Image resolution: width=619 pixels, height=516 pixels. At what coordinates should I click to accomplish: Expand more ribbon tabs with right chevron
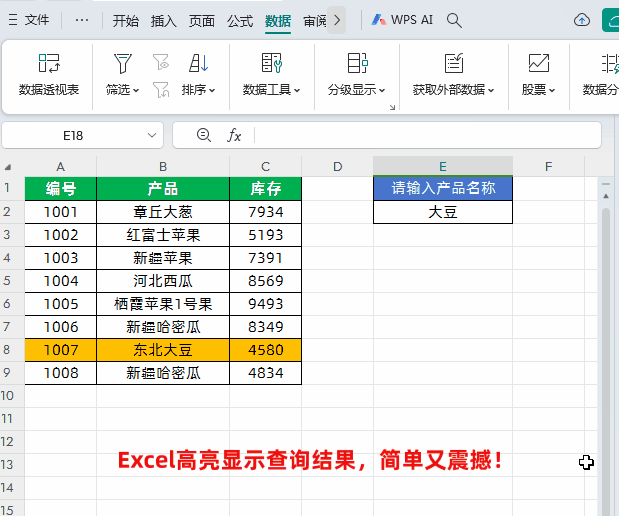(337, 20)
